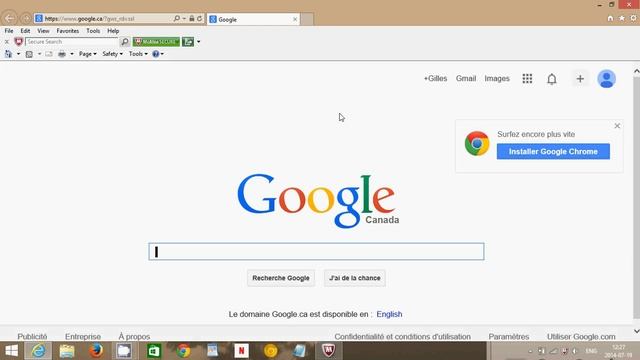Click the McAfee SECURE green badge
640x360 pixels.
tap(156, 42)
